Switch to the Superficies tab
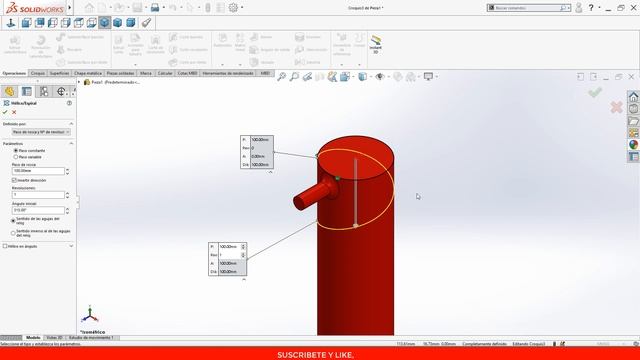640x360 pixels. 60,73
